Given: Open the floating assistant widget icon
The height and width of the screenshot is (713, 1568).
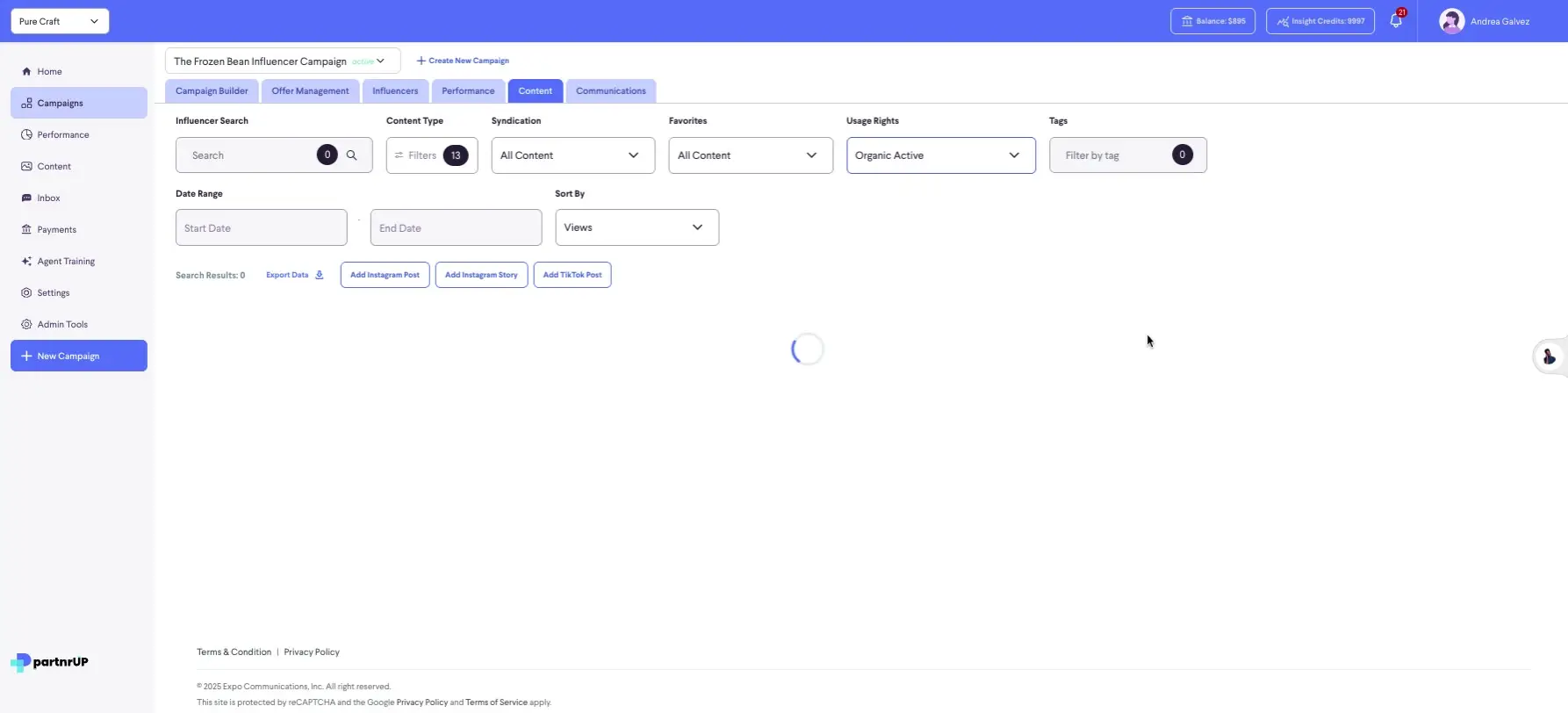Looking at the screenshot, I should (x=1550, y=356).
